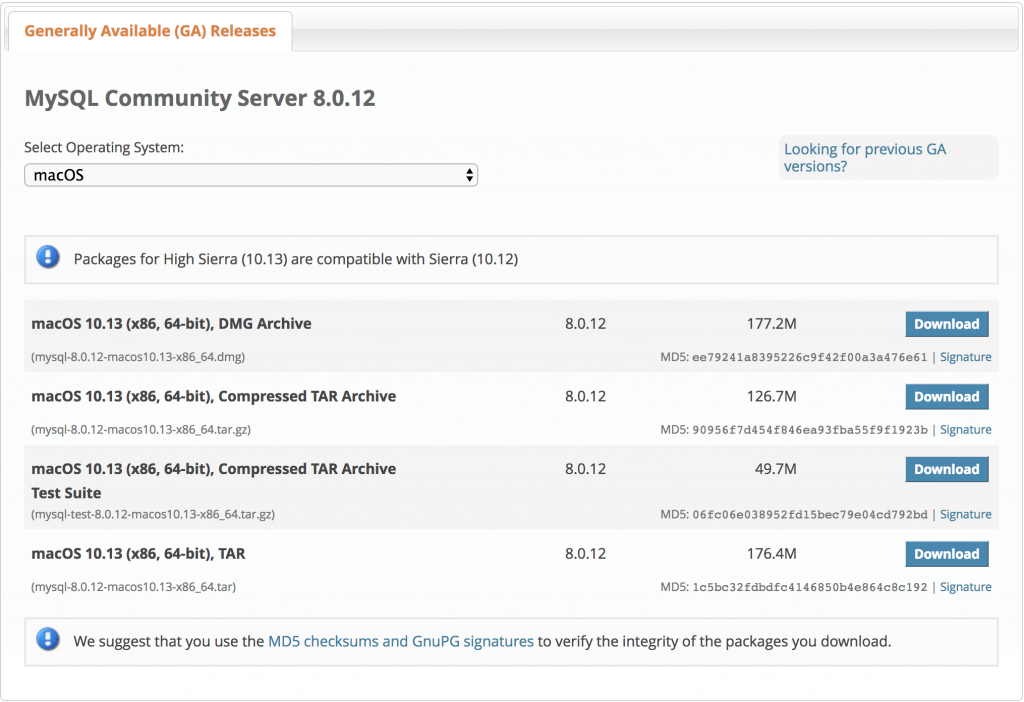
Task: Click the DMG Archive package title
Action: click(x=171, y=324)
